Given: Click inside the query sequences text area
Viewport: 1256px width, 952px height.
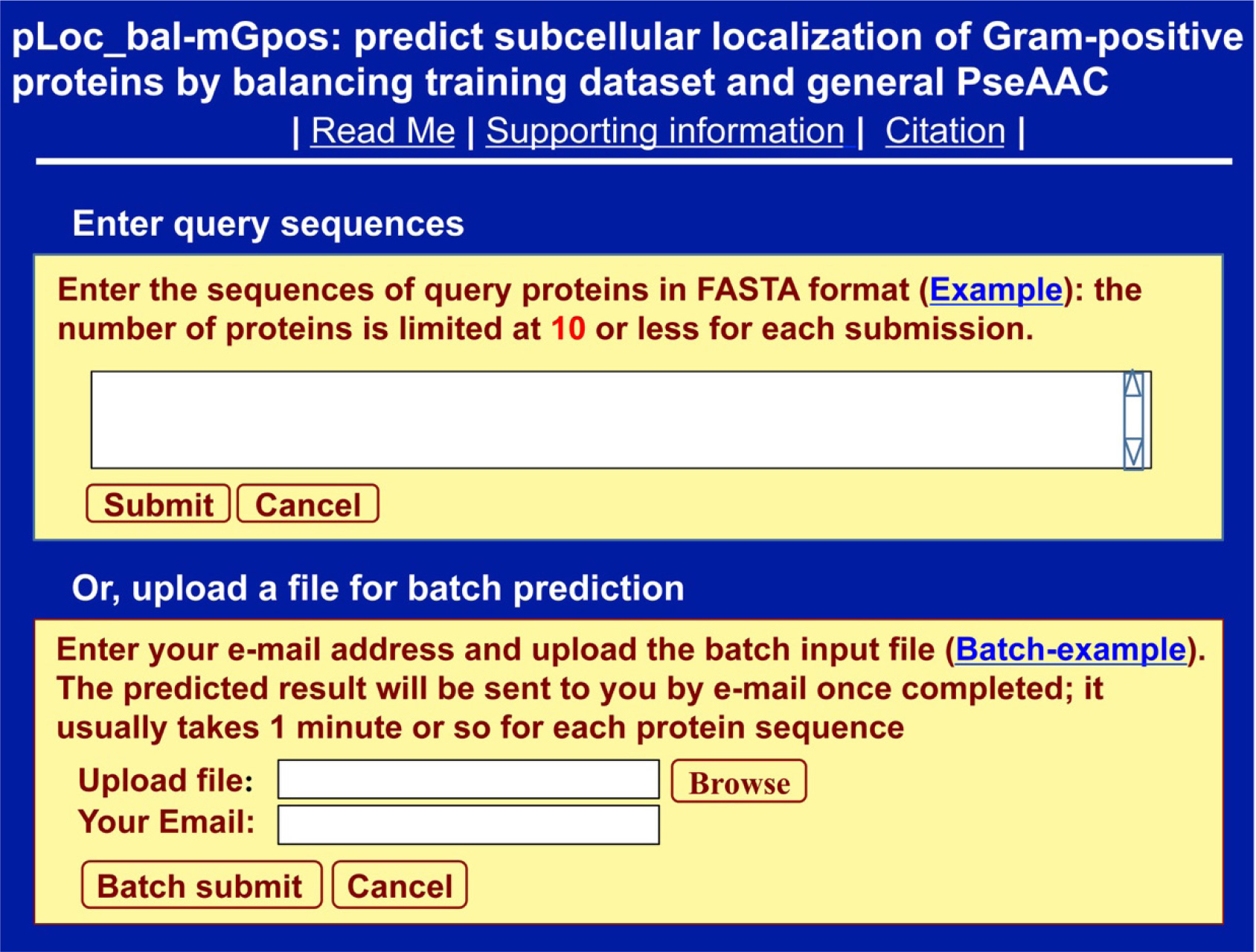Looking at the screenshot, I should [x=606, y=419].
